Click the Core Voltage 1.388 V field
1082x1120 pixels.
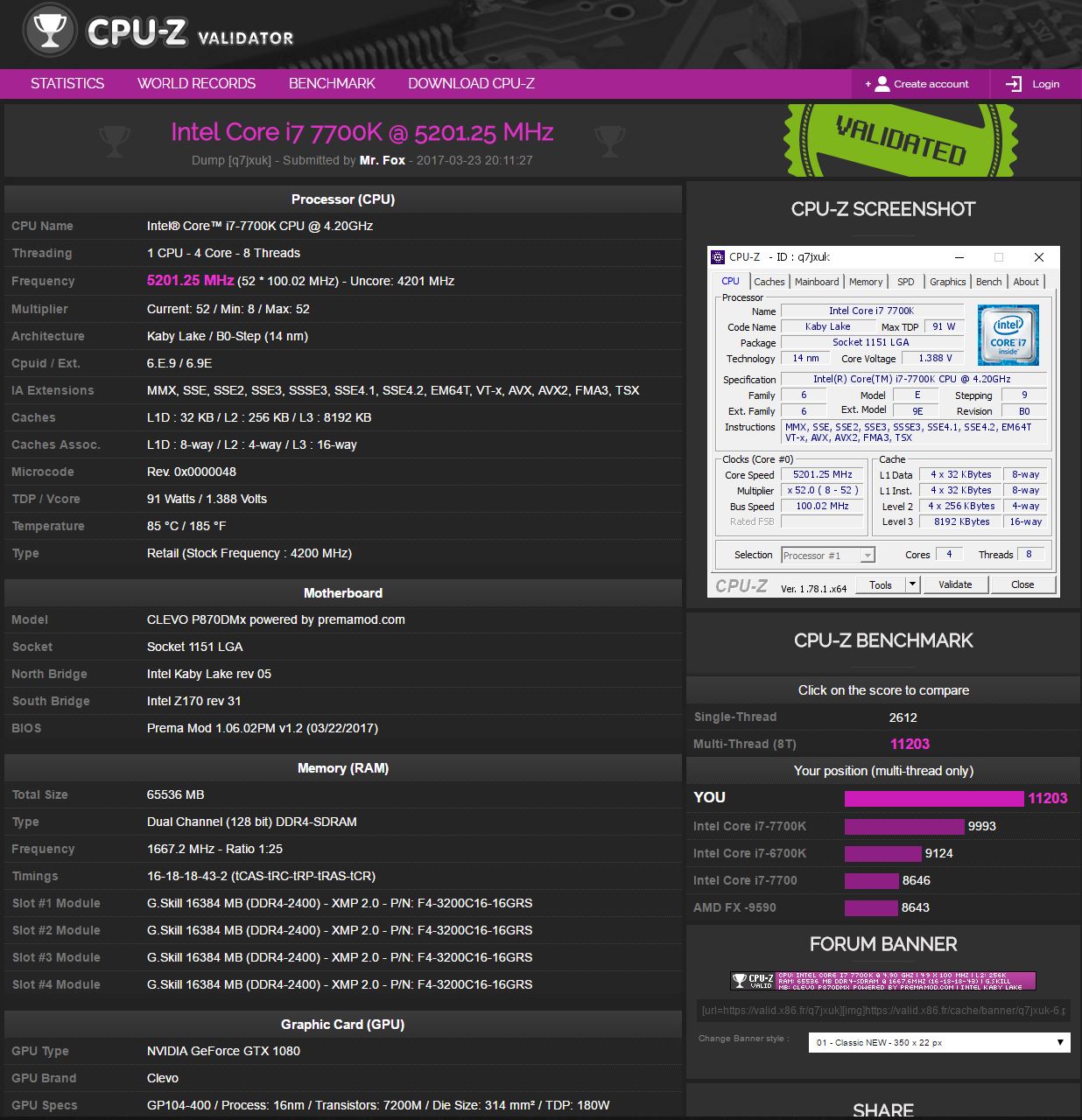click(x=935, y=358)
